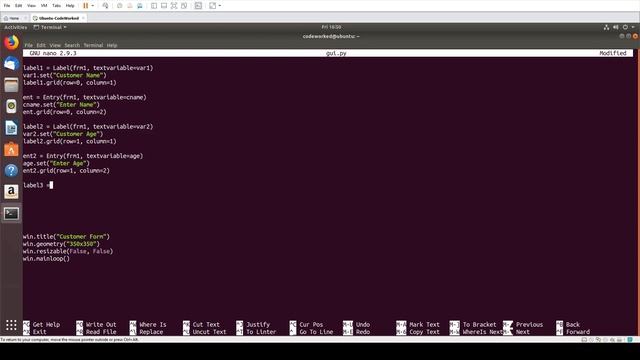This screenshot has height=360, width=640.
Task: Click the power tray icon
Action: [x=625, y=27]
